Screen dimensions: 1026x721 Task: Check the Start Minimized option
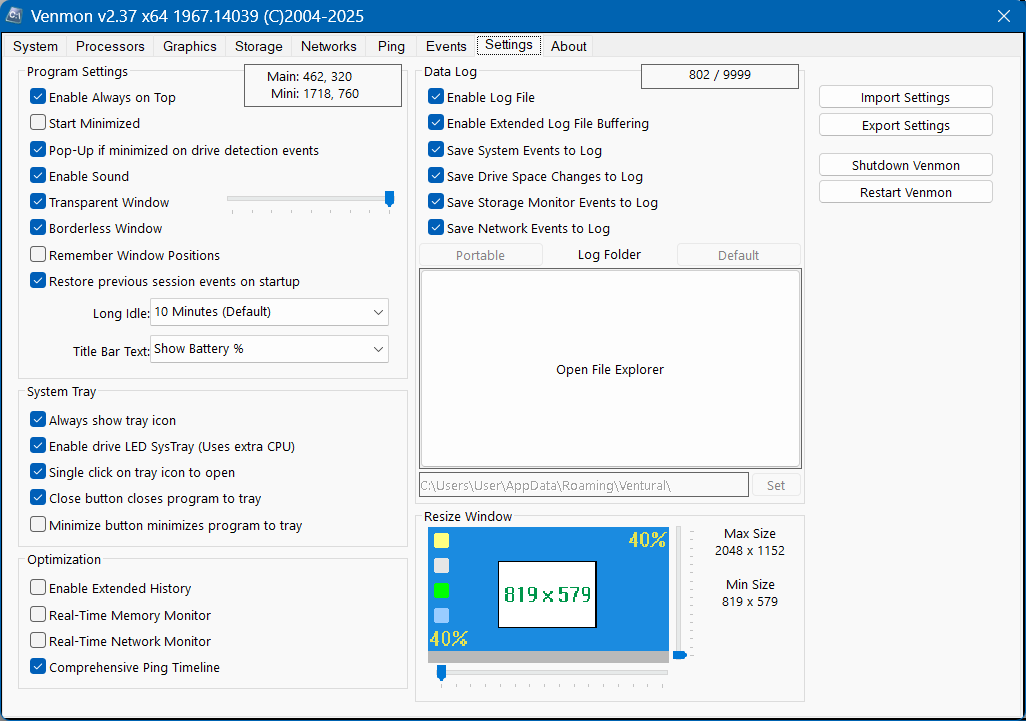[x=38, y=123]
